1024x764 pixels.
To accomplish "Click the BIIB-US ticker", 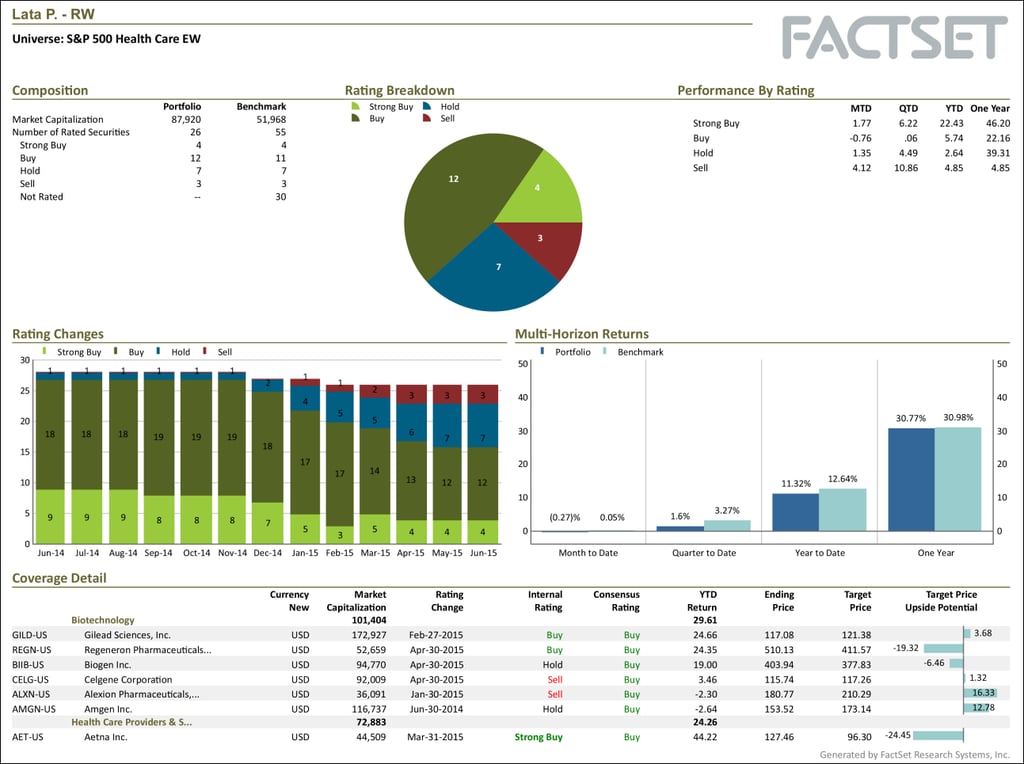I will pos(29,665).
